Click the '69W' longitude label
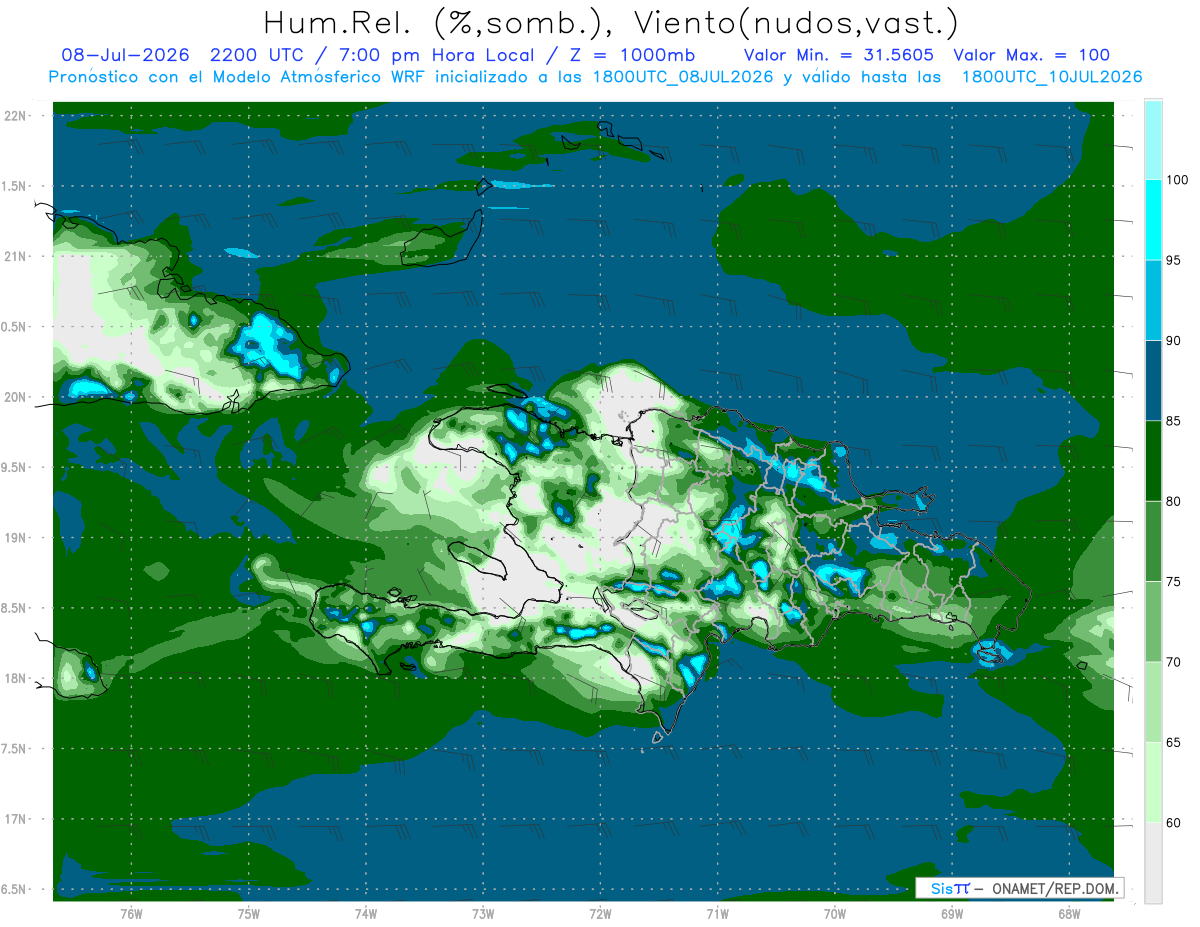This screenshot has height=927, width=1200. (x=952, y=914)
